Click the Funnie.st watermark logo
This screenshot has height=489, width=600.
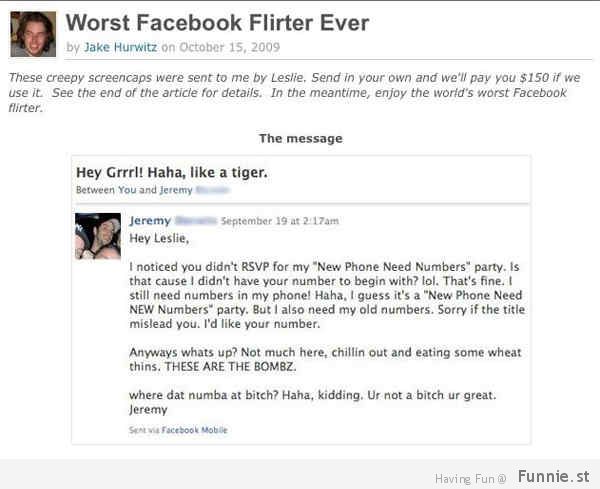pos(553,478)
